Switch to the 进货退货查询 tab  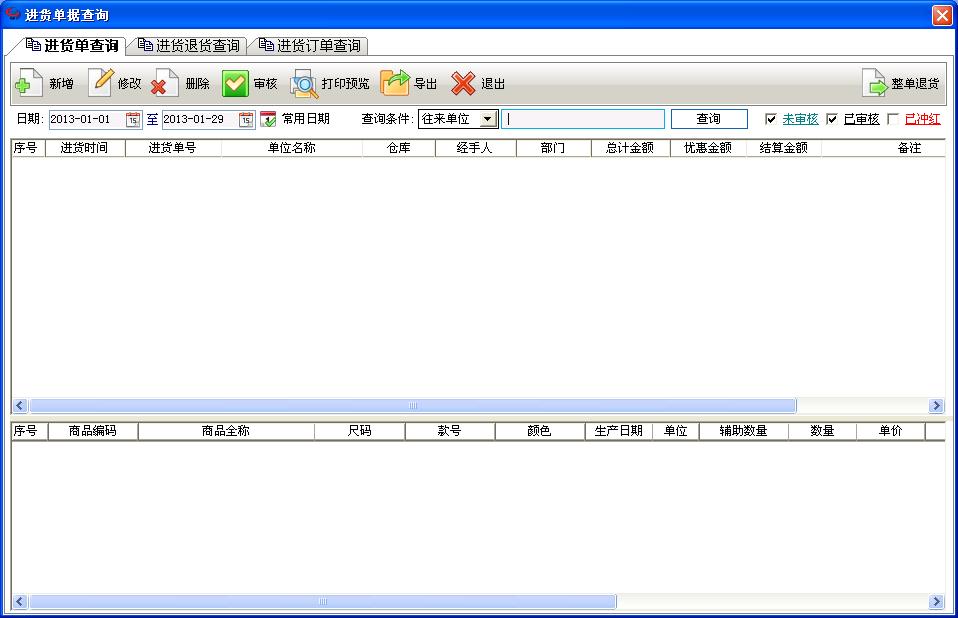point(189,46)
